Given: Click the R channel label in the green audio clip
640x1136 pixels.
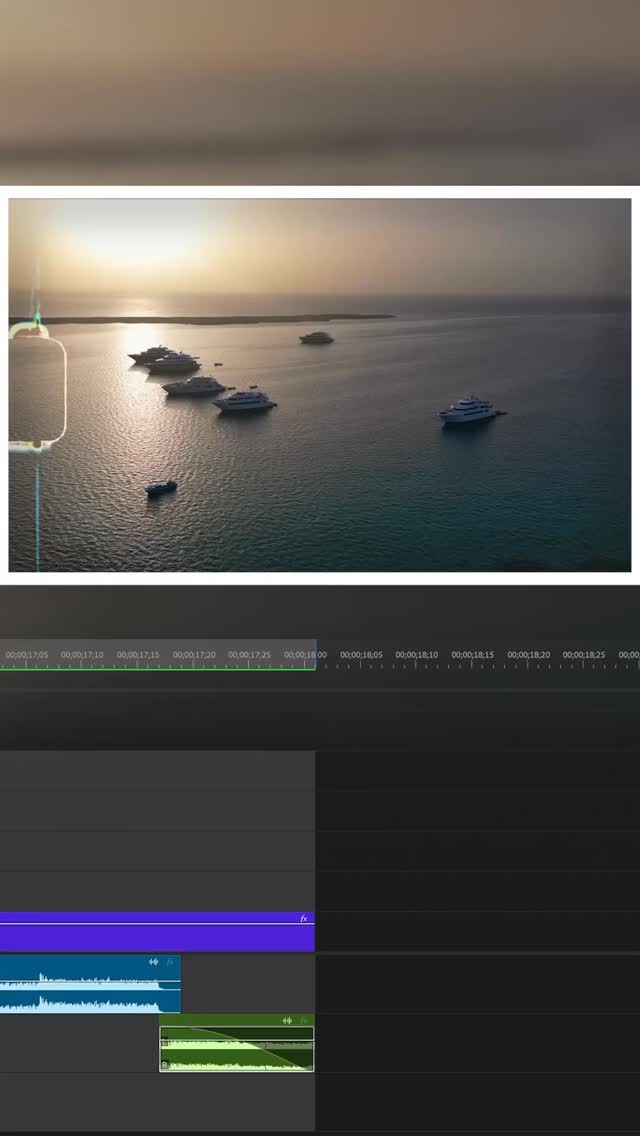Looking at the screenshot, I should (x=165, y=1065).
